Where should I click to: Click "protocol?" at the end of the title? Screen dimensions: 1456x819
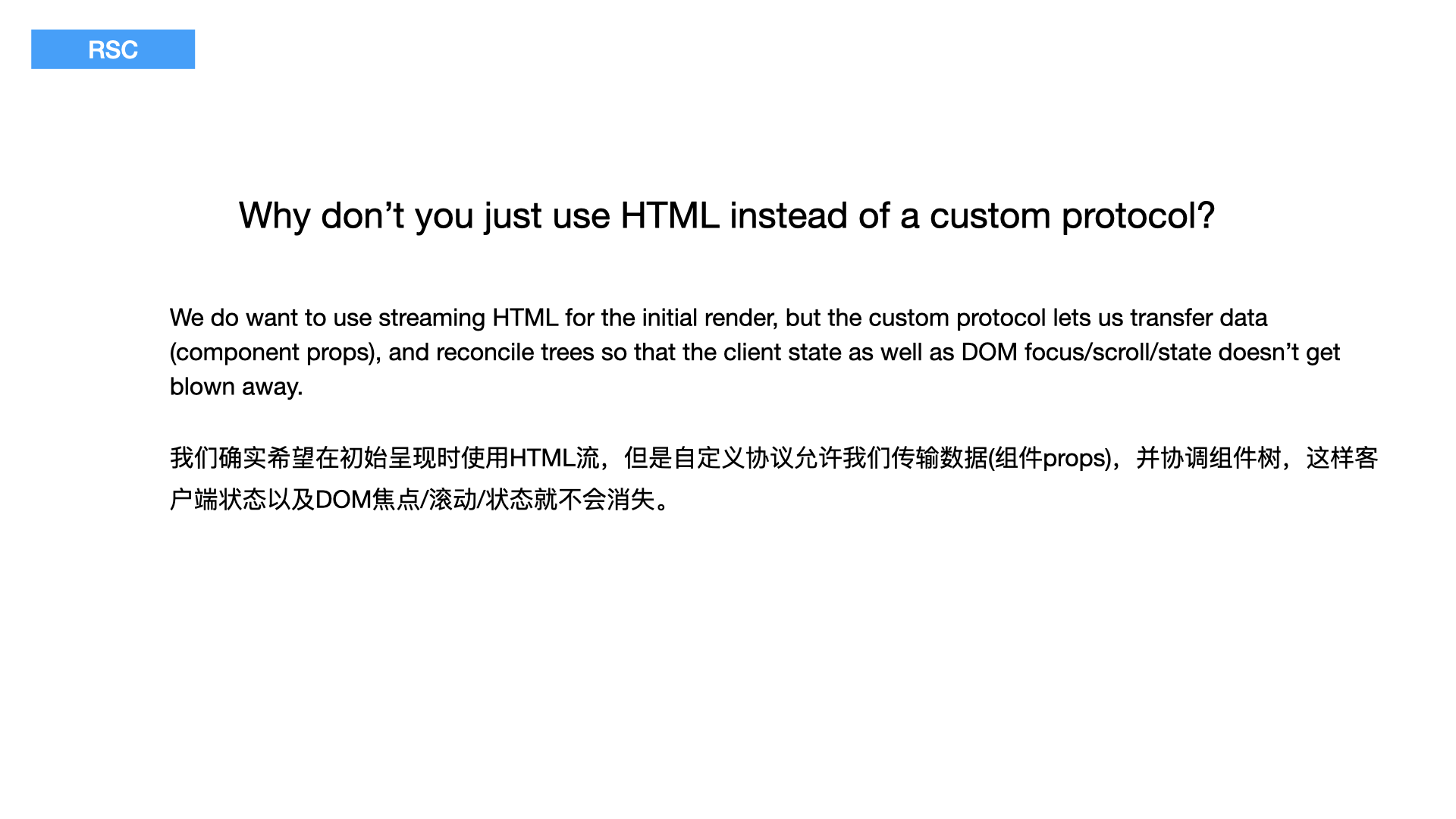click(x=1137, y=216)
